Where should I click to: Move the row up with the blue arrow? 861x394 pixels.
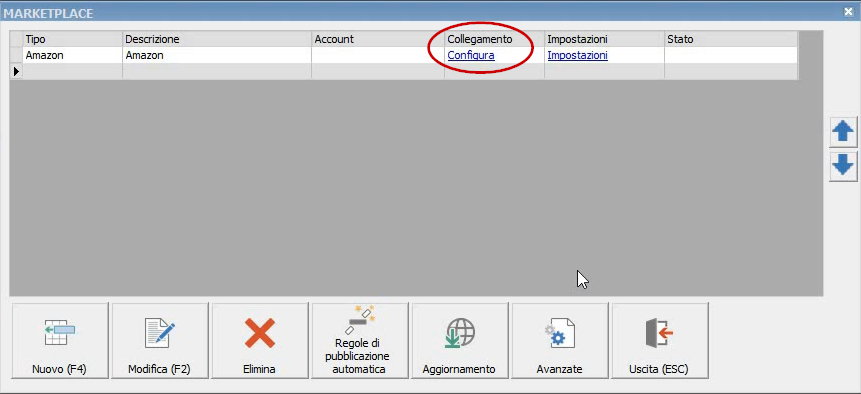click(x=843, y=132)
